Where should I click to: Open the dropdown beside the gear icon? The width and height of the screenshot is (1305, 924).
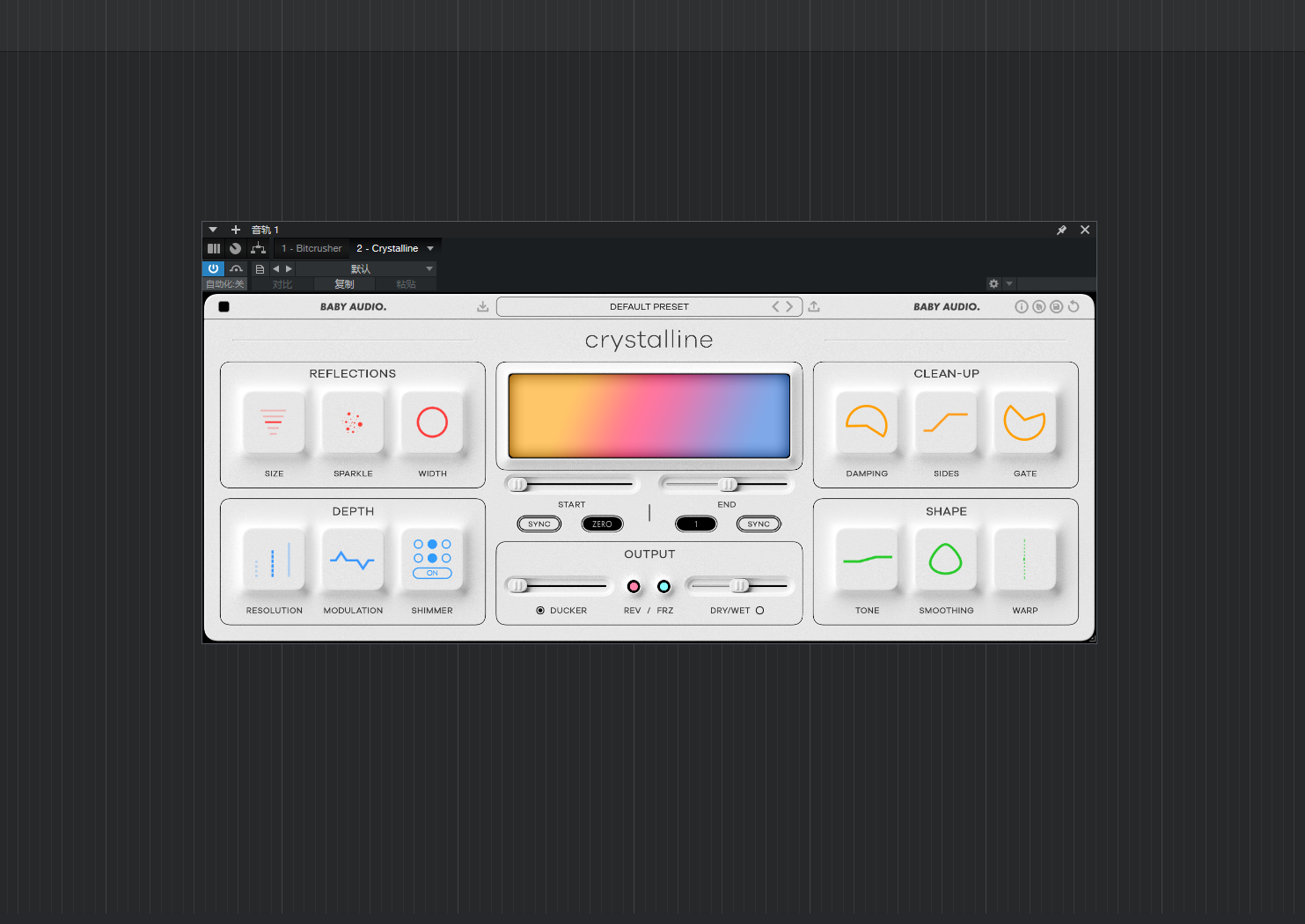[1009, 283]
